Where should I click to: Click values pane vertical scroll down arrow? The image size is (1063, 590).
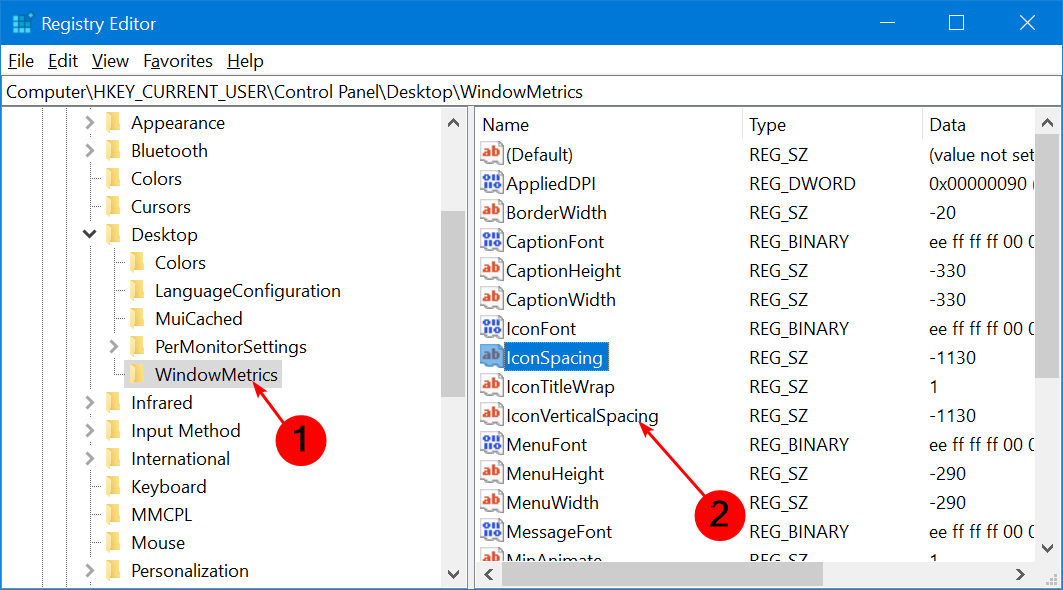point(1047,548)
